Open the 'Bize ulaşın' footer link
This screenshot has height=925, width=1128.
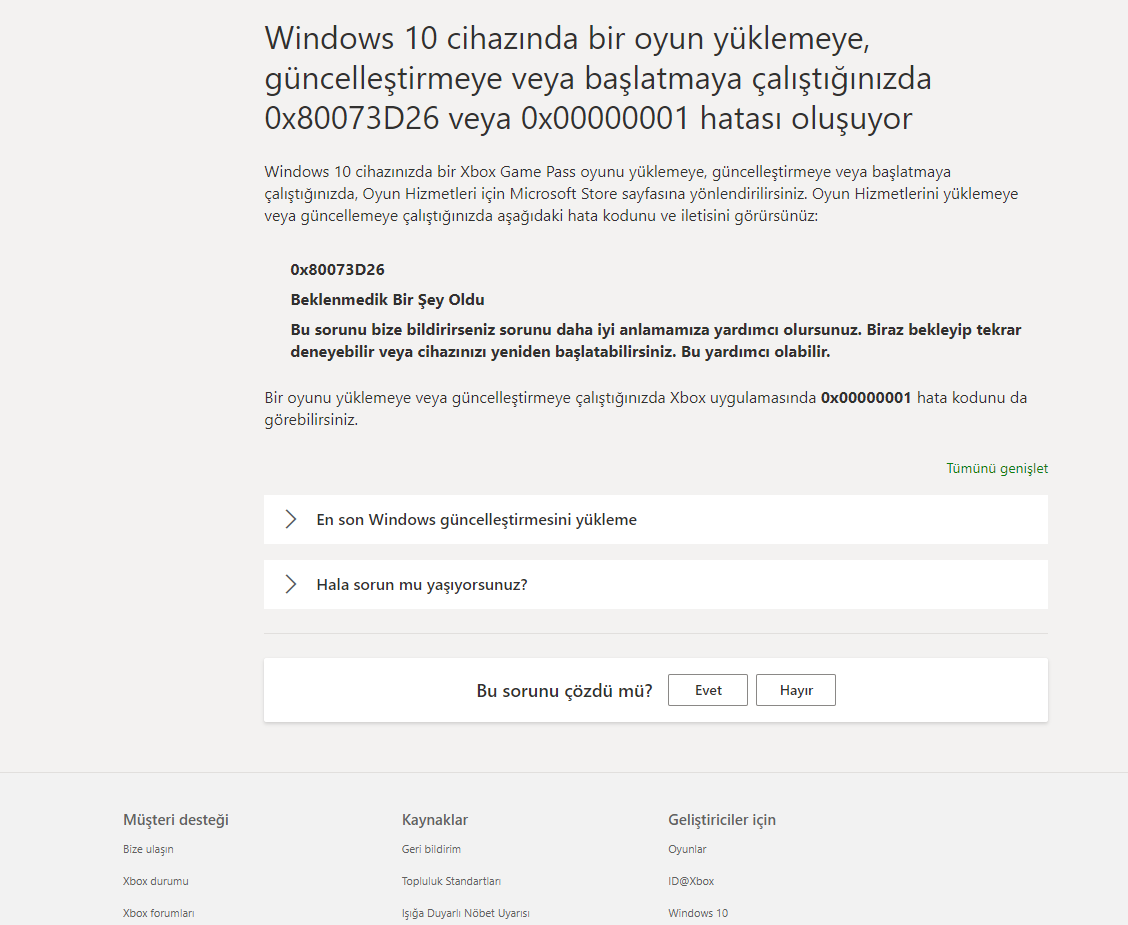pos(148,849)
